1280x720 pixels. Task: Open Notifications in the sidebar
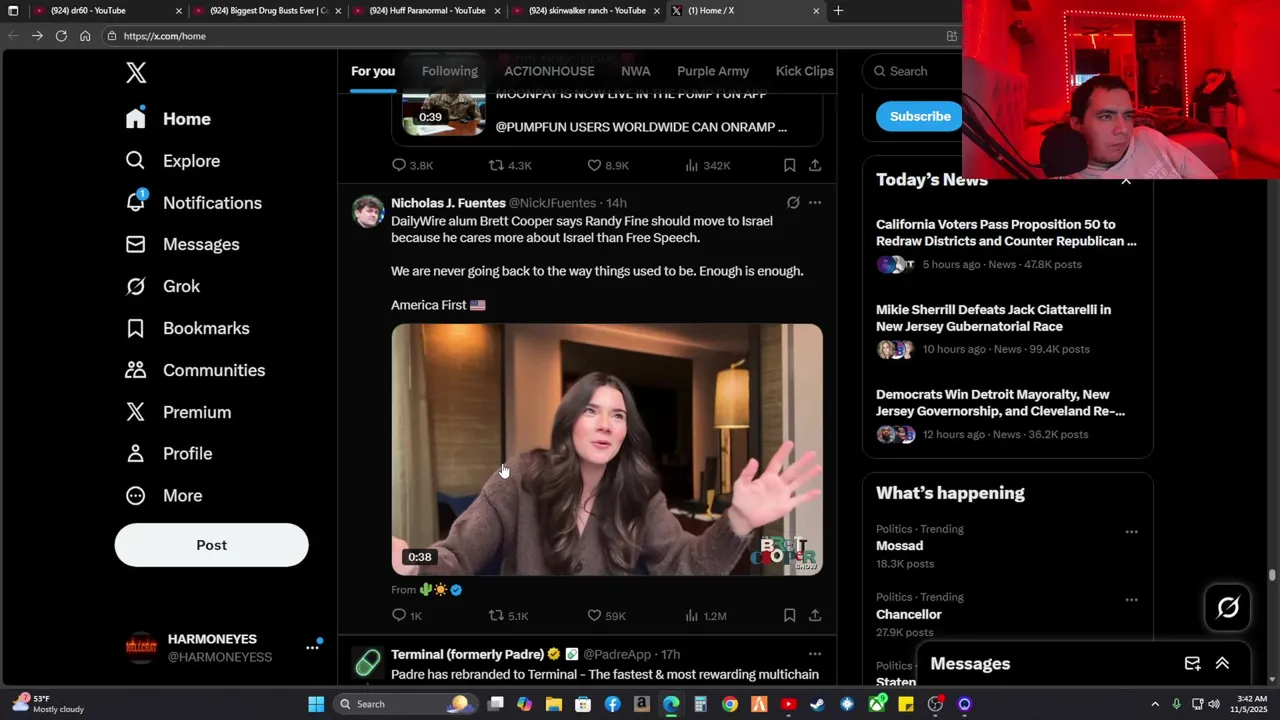(x=193, y=203)
